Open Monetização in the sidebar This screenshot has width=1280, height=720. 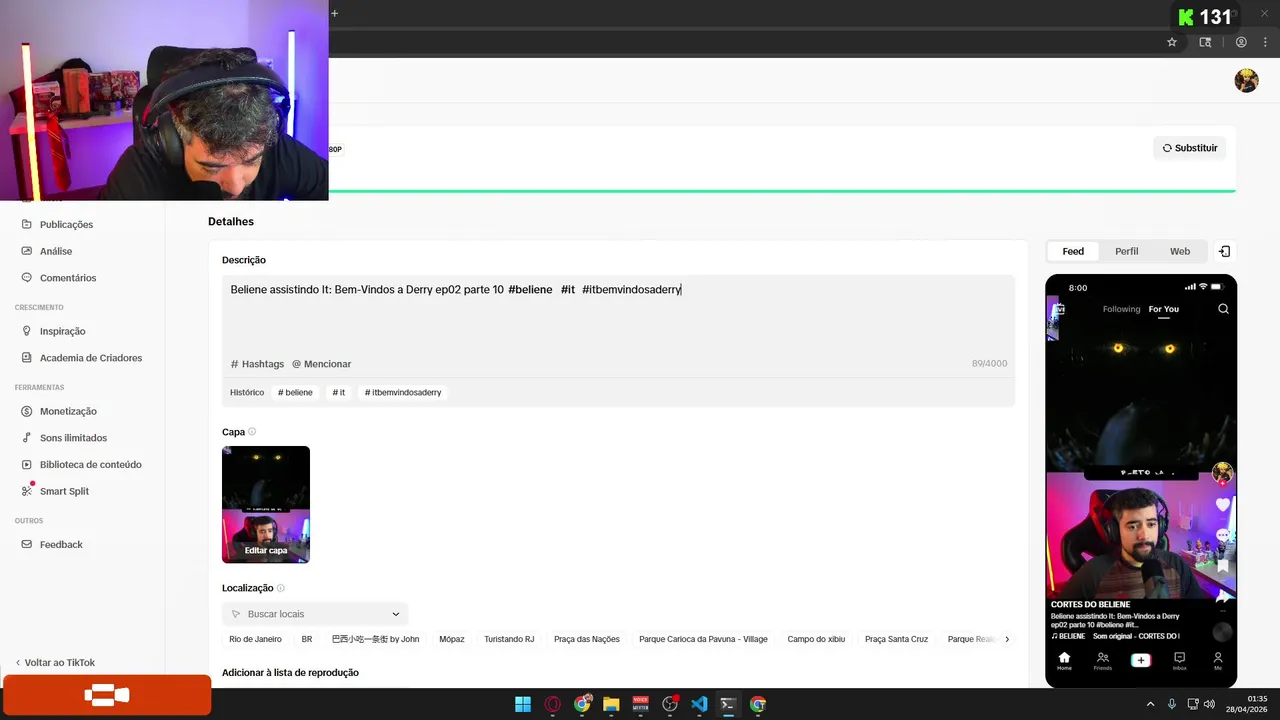pos(68,411)
